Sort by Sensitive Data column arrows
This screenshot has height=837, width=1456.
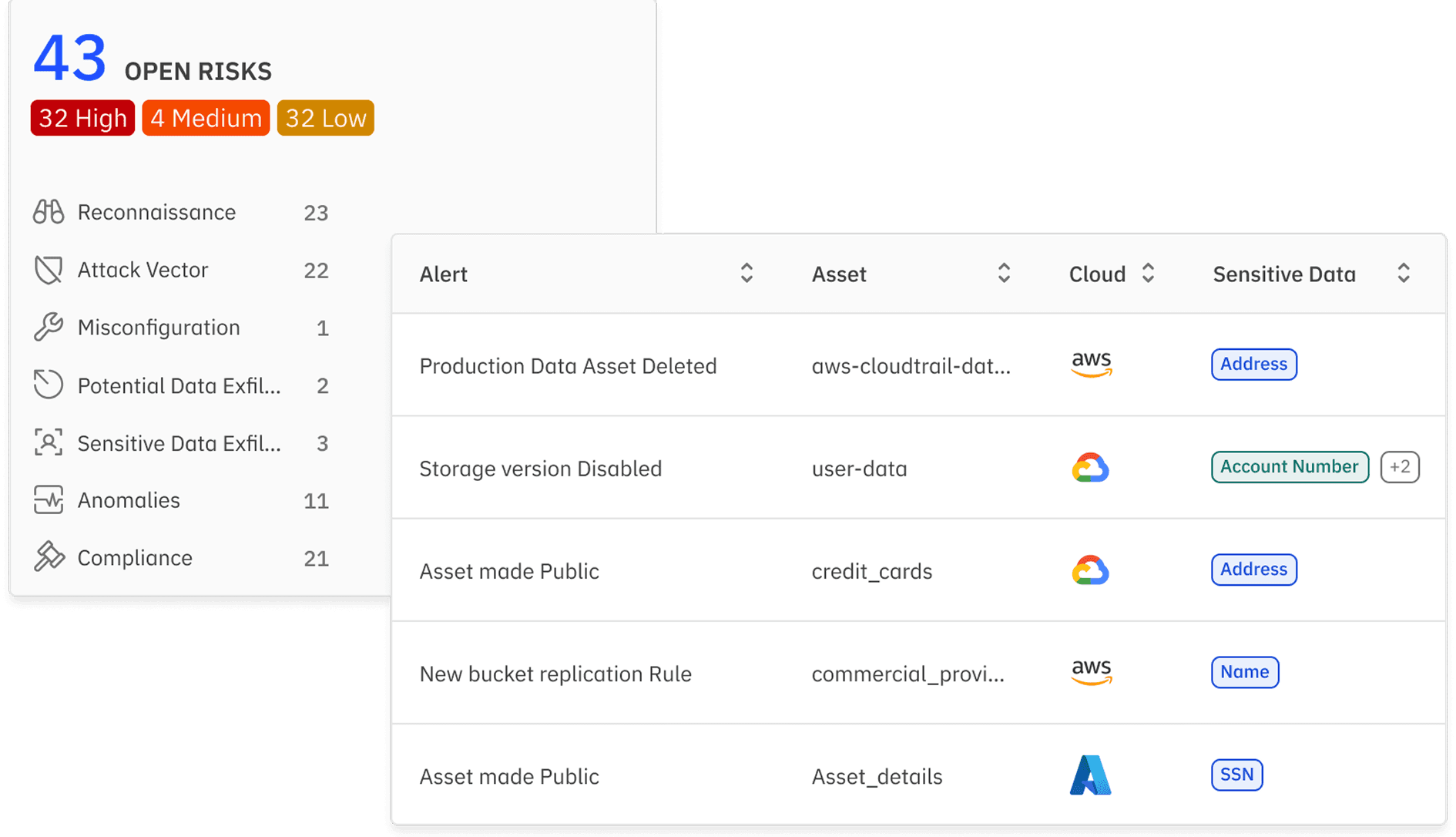click(1403, 273)
